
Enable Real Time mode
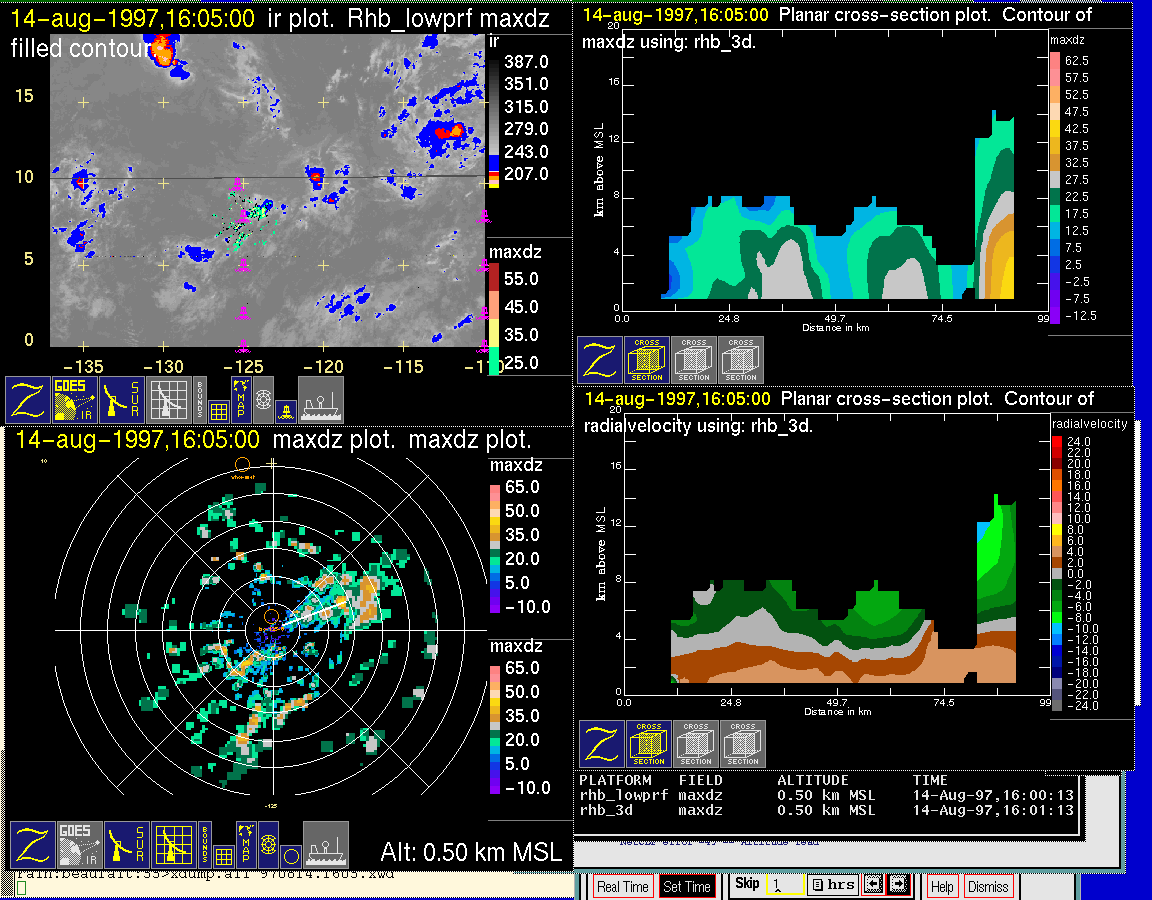point(622,886)
